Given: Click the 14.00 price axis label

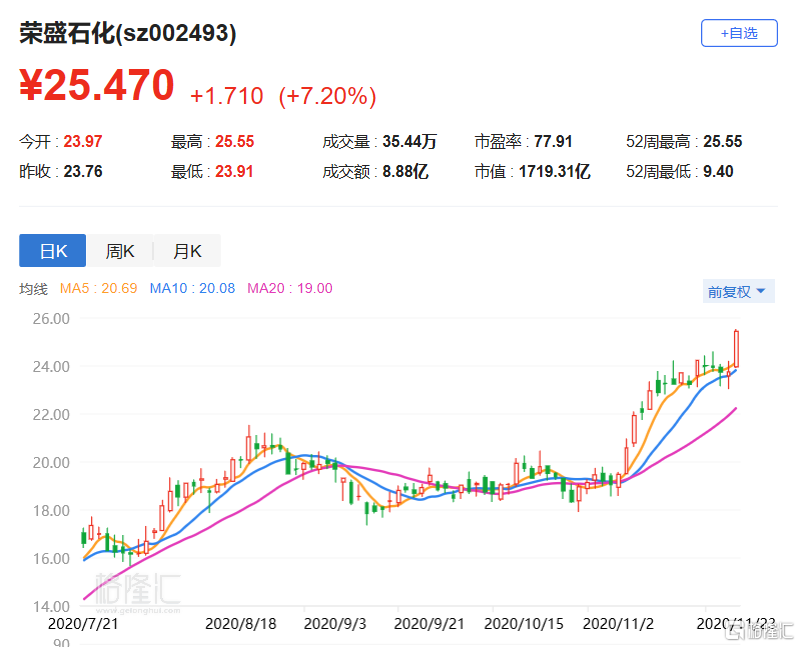Looking at the screenshot, I should (51, 607).
